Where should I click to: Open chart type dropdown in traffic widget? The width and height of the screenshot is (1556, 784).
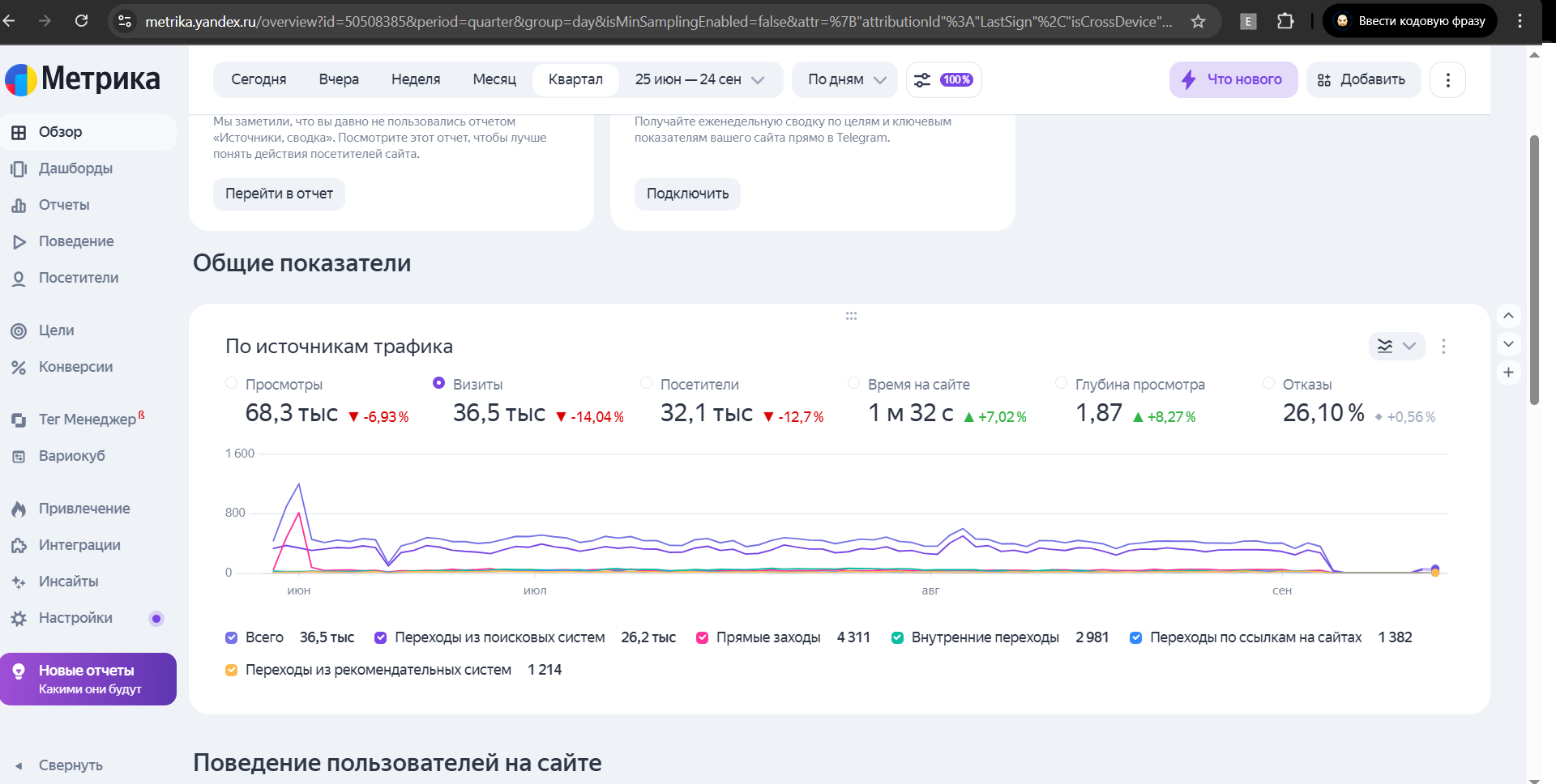pos(1396,347)
